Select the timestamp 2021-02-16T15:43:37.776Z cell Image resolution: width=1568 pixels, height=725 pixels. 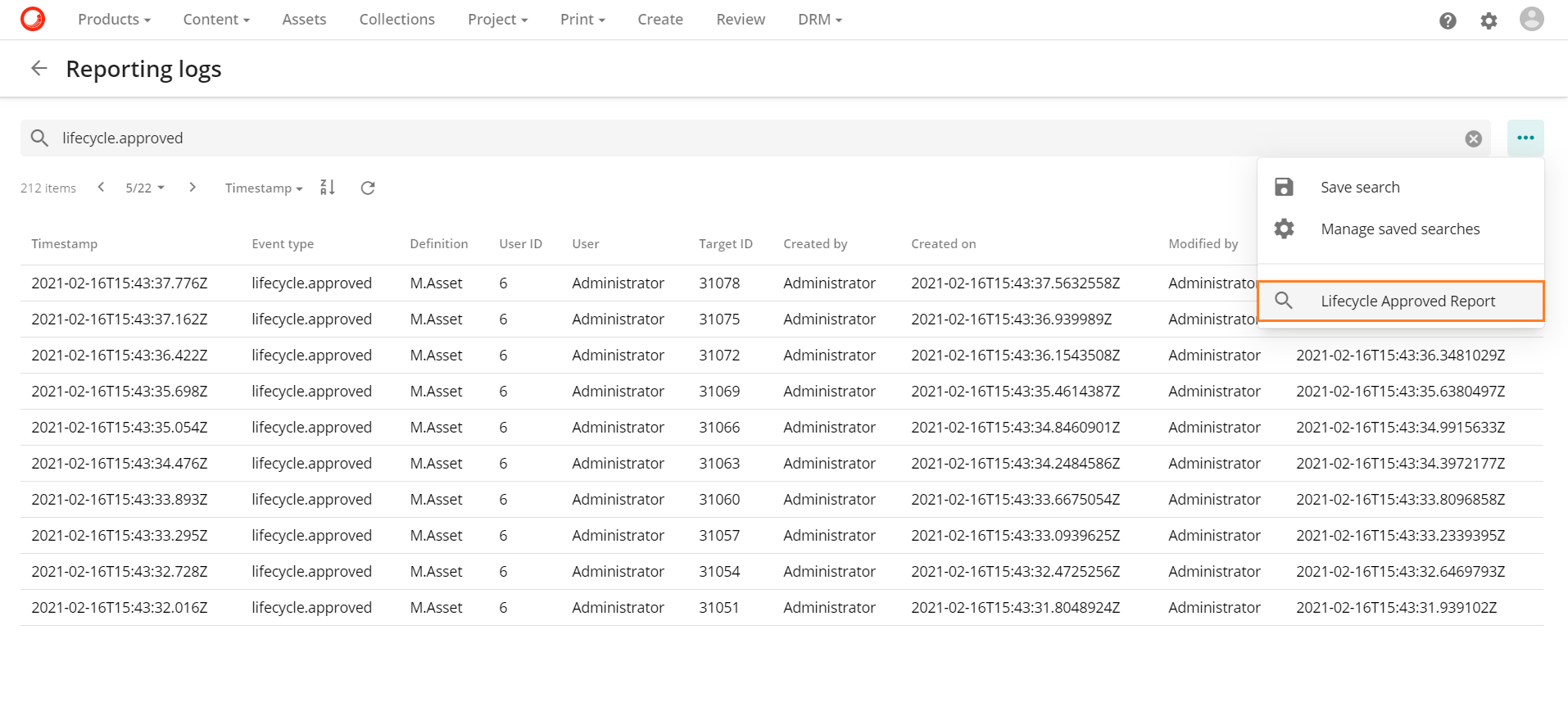click(x=120, y=283)
